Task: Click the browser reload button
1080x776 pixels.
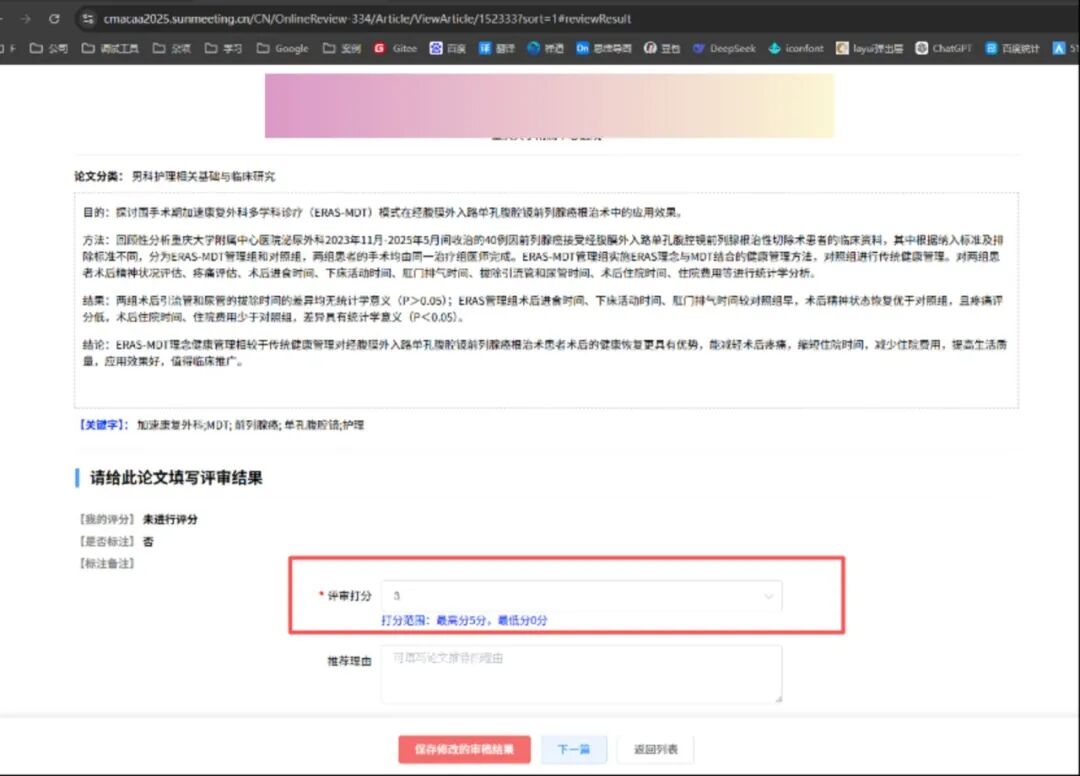Action: (54, 19)
